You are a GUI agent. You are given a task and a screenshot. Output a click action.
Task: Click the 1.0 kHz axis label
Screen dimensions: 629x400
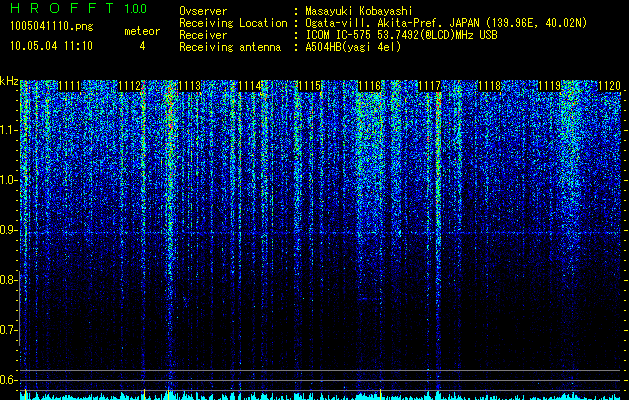click(x=7, y=180)
